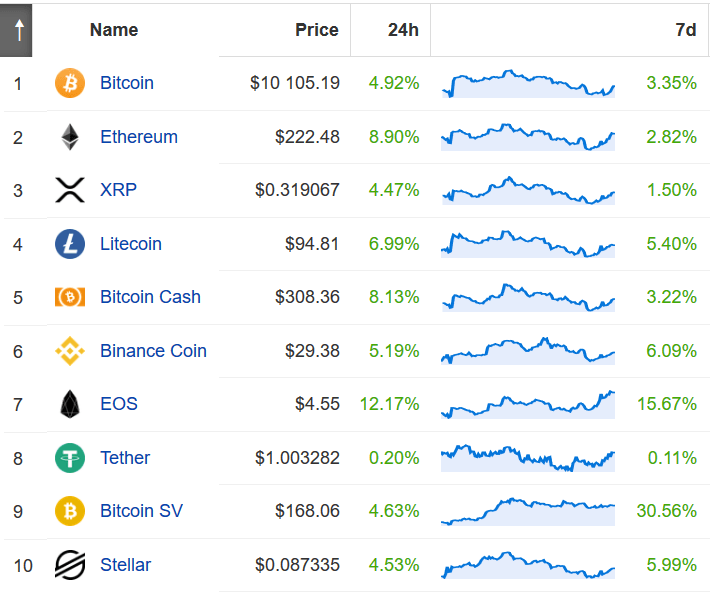The width and height of the screenshot is (713, 594).
Task: Sort table by 7d column header
Action: click(686, 30)
